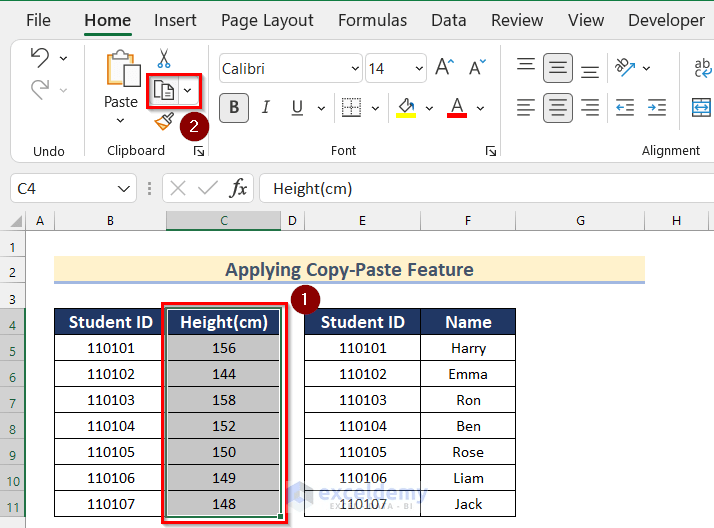This screenshot has width=714, height=528.
Task: Select column G header
Action: tap(580, 221)
